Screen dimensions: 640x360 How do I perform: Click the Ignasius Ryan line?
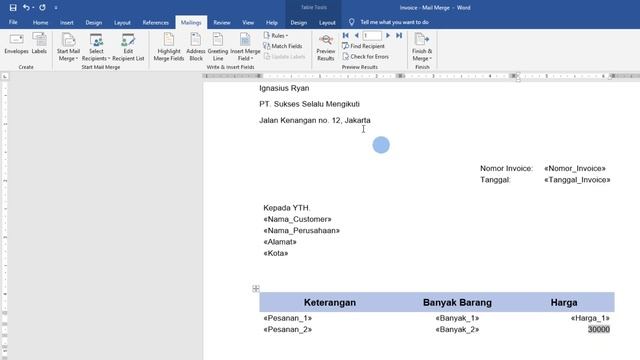click(x=284, y=88)
